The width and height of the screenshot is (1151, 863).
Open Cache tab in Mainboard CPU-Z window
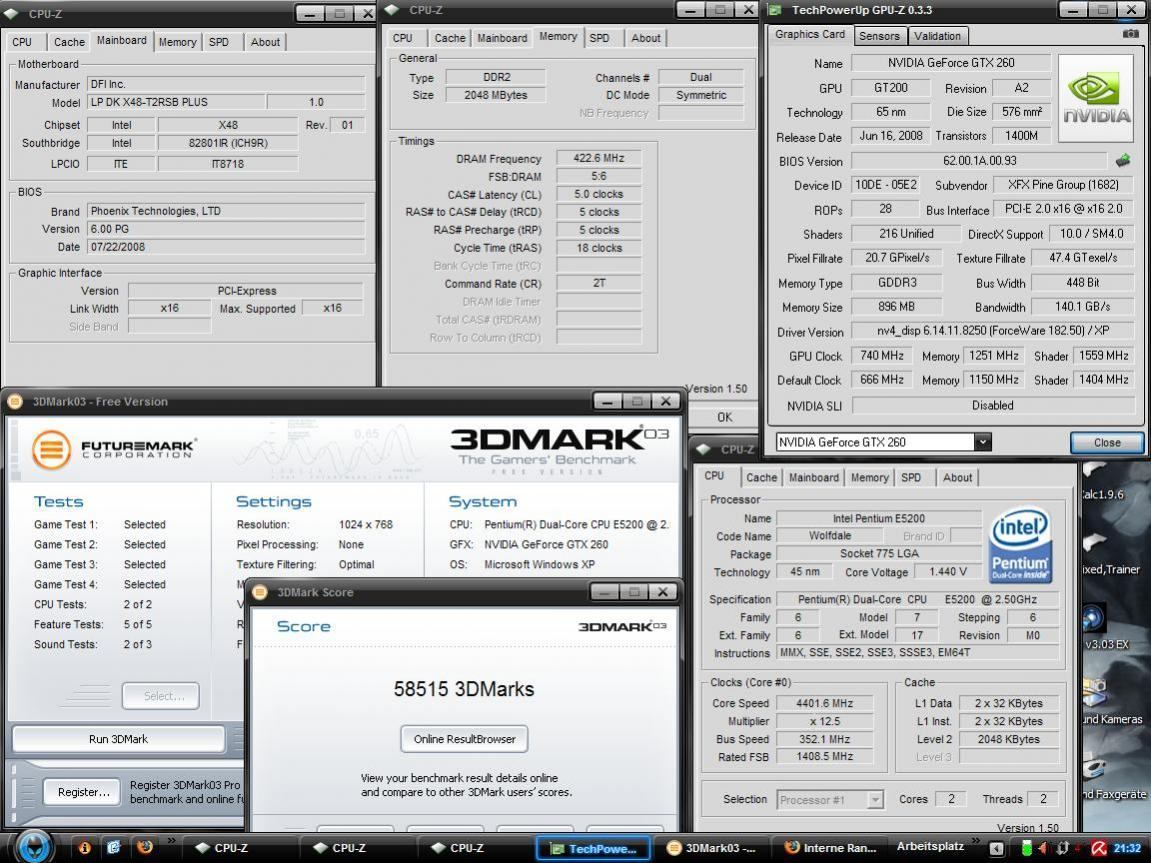70,42
